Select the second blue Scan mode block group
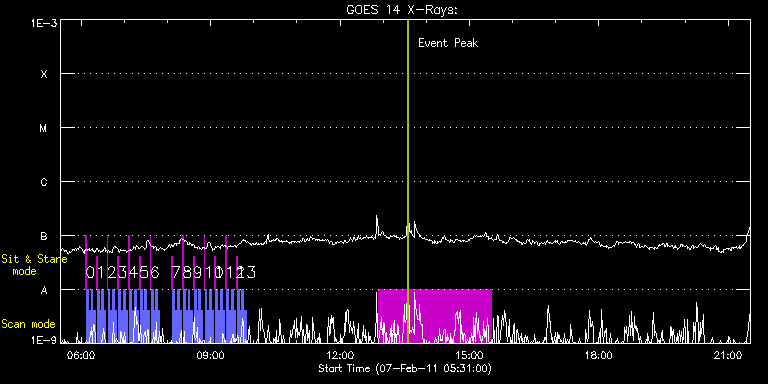Viewport: 768px width, 384px height. point(209,315)
